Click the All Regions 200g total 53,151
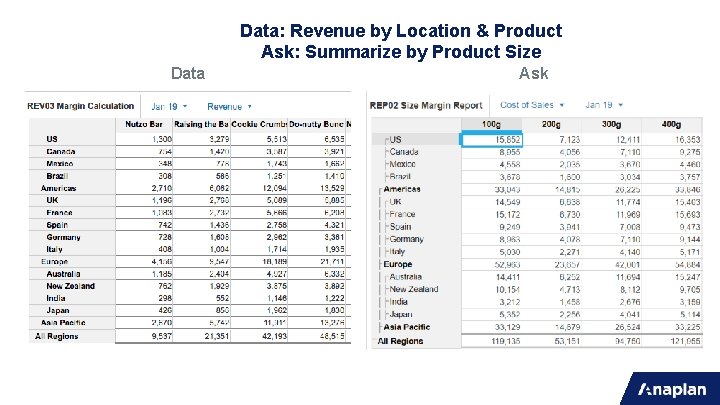This screenshot has width=720, height=405. coord(551,341)
